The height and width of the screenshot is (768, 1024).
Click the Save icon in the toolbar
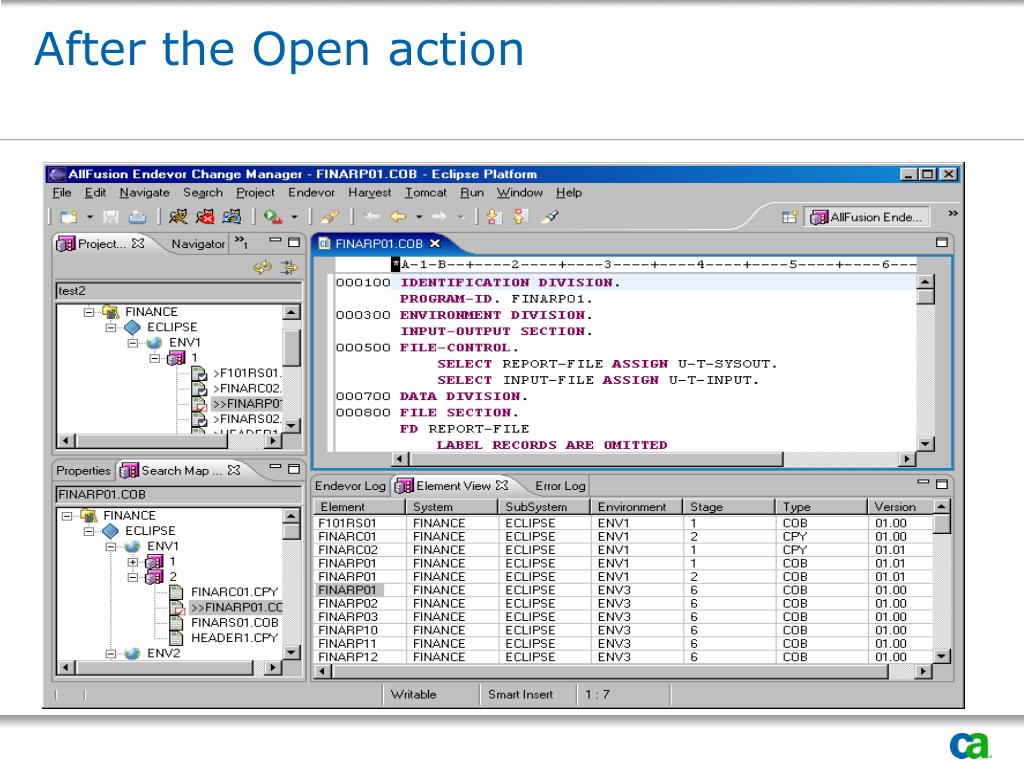click(x=111, y=217)
